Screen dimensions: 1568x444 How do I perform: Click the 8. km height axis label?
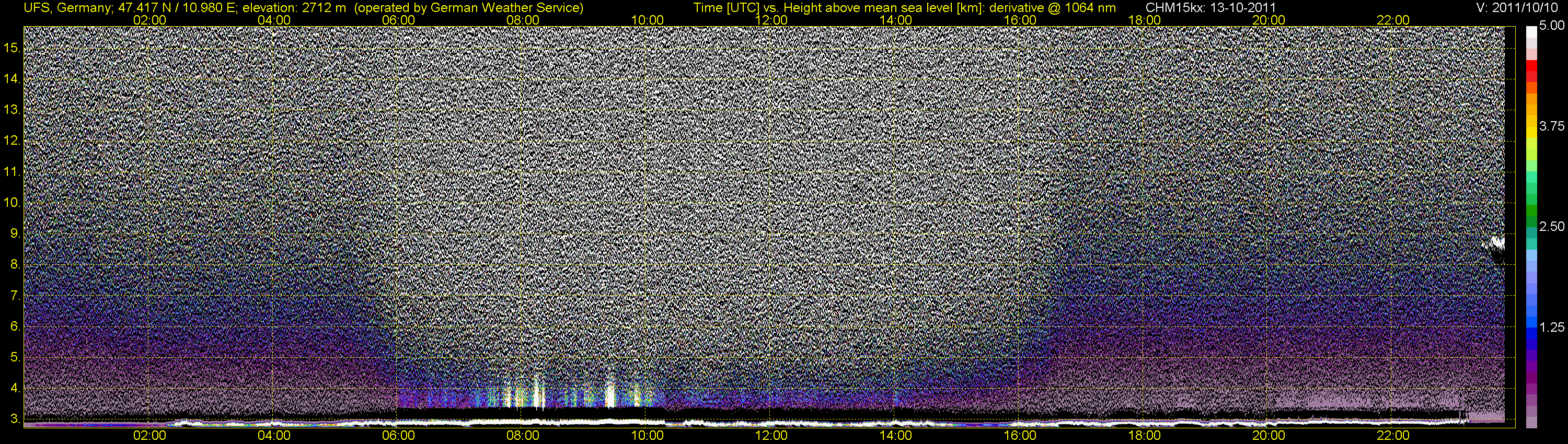pyautogui.click(x=15, y=265)
